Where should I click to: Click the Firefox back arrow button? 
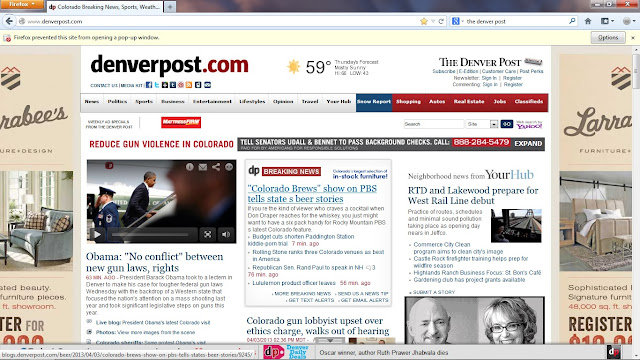(x=9, y=21)
